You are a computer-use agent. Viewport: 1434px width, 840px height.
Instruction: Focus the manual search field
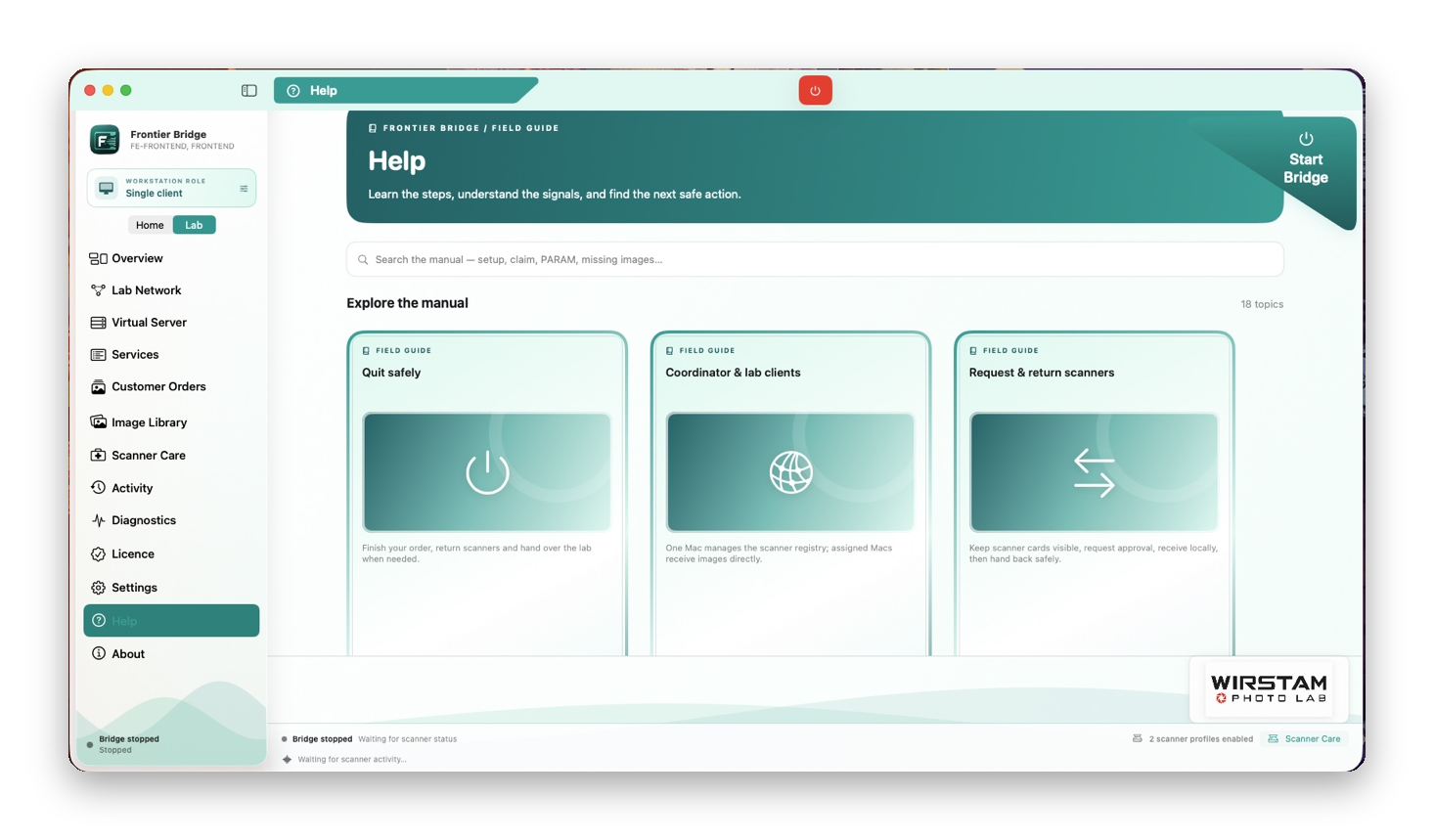[815, 260]
